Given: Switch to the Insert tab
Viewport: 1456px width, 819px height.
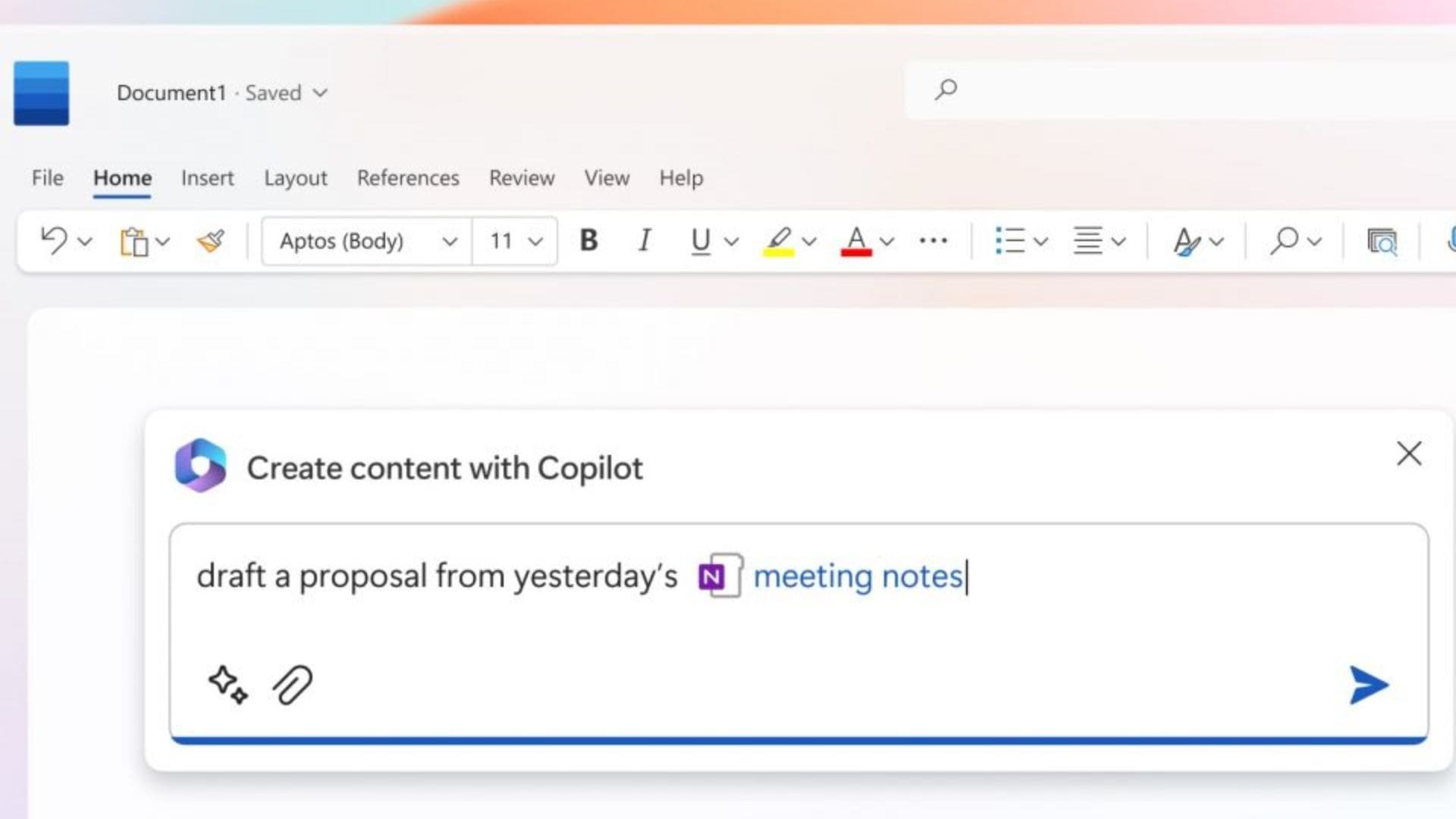Looking at the screenshot, I should 207,178.
